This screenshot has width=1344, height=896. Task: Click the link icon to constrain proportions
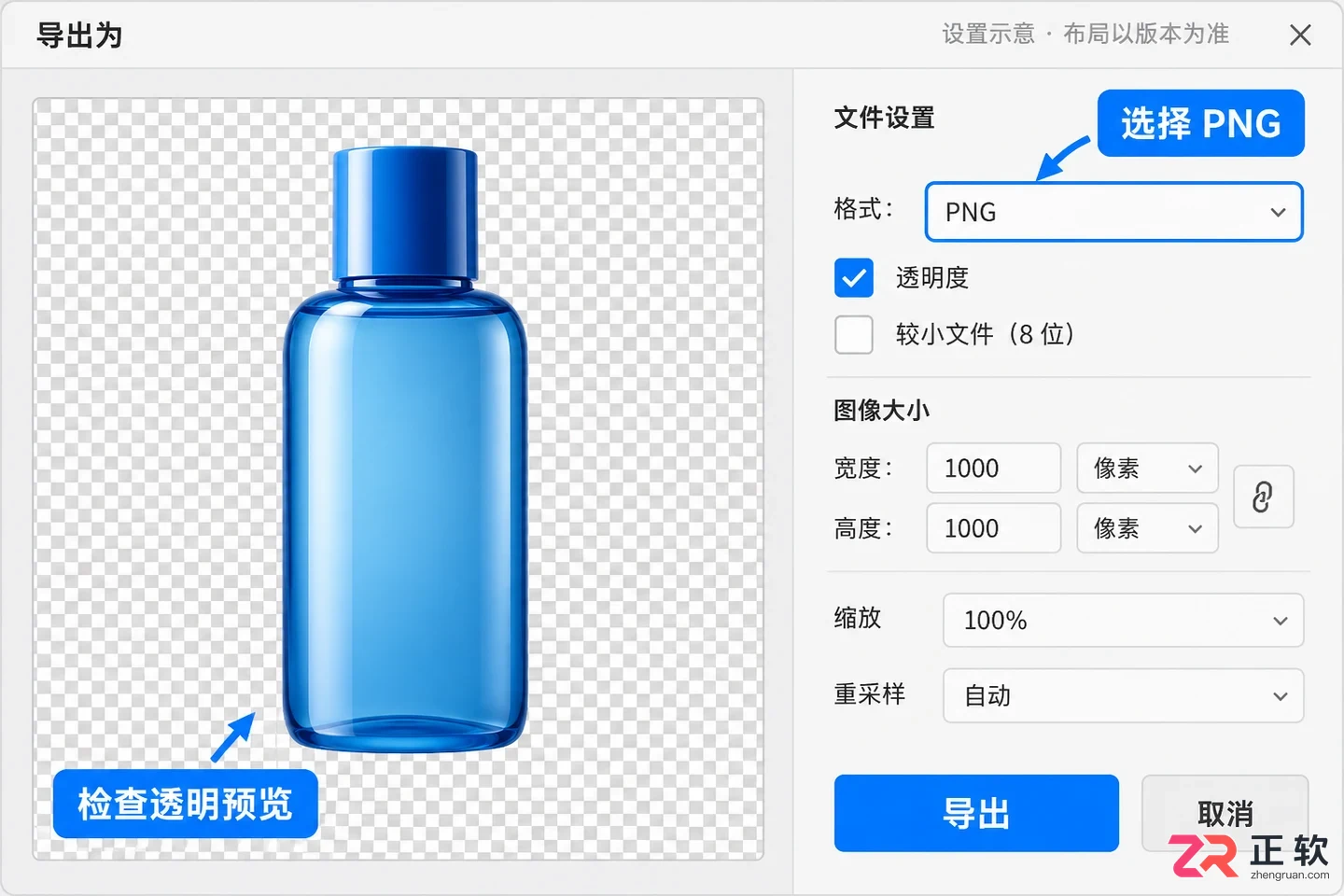[x=1263, y=497]
